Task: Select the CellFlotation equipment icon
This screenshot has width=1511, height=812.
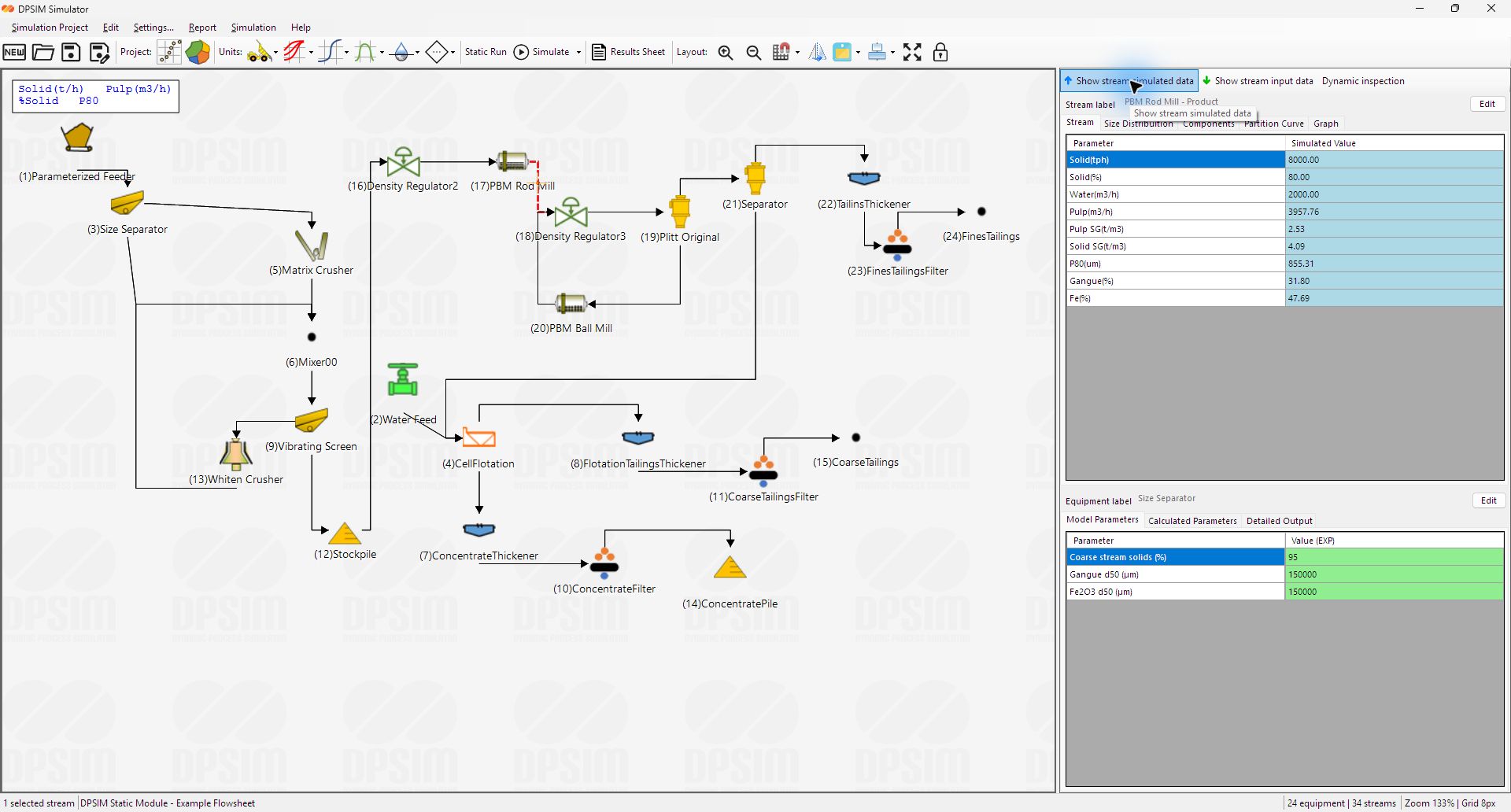Action: pos(478,437)
